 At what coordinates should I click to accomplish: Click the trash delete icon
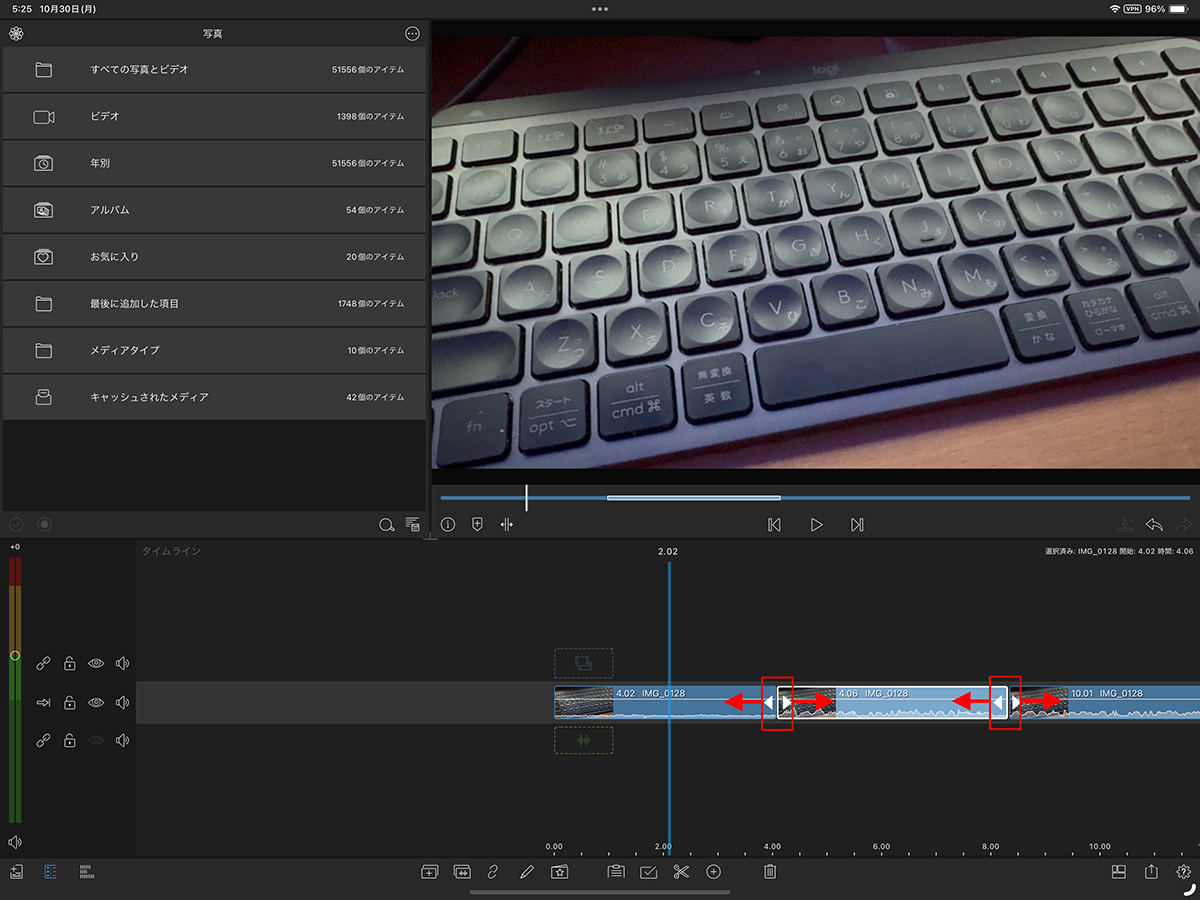769,872
